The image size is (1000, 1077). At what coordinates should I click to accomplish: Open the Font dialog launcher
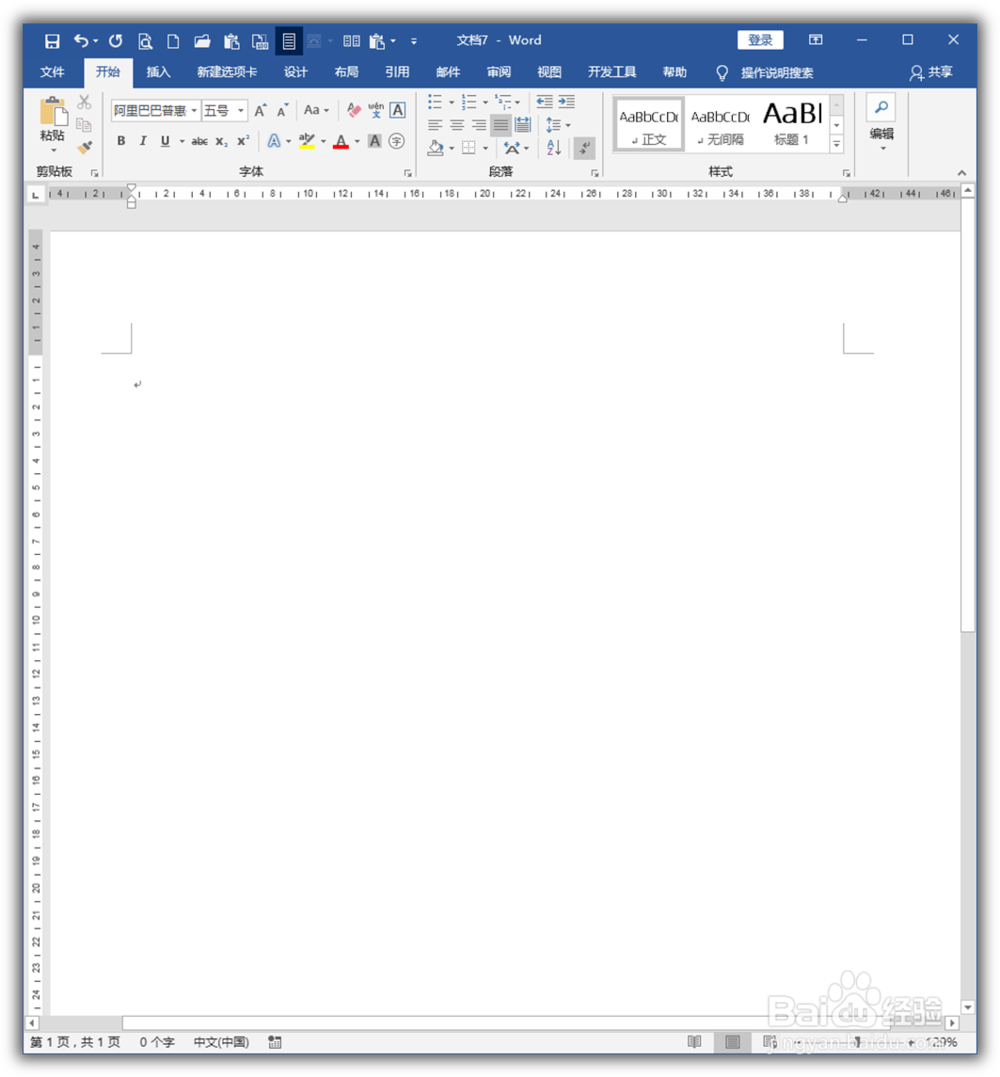407,172
